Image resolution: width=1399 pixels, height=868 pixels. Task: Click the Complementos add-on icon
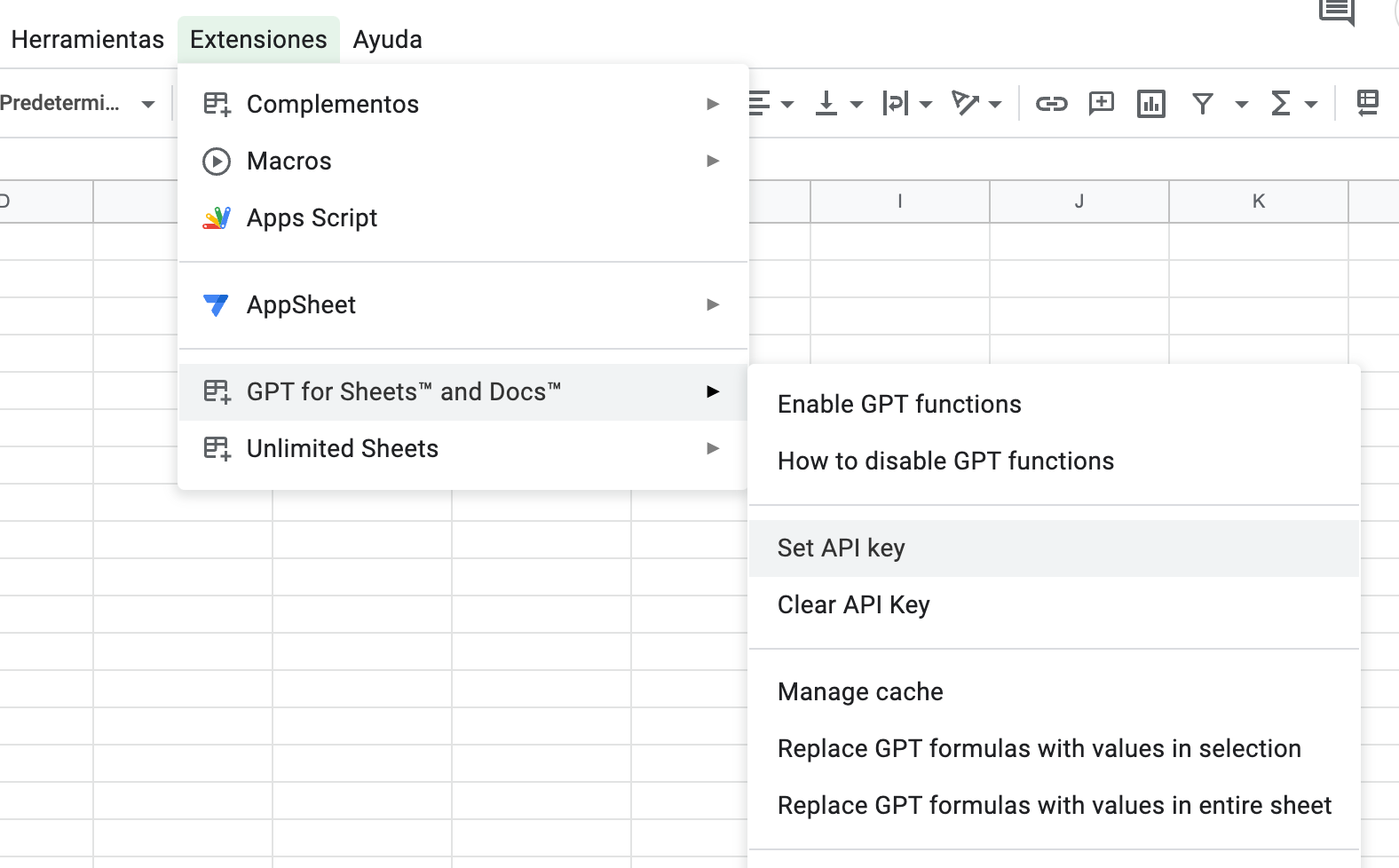217,104
